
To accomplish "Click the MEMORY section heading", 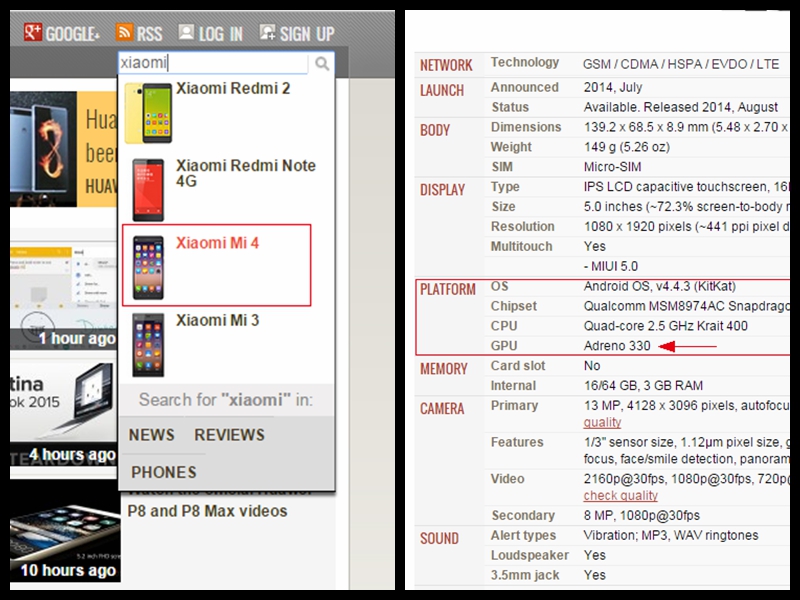I will pos(443,369).
